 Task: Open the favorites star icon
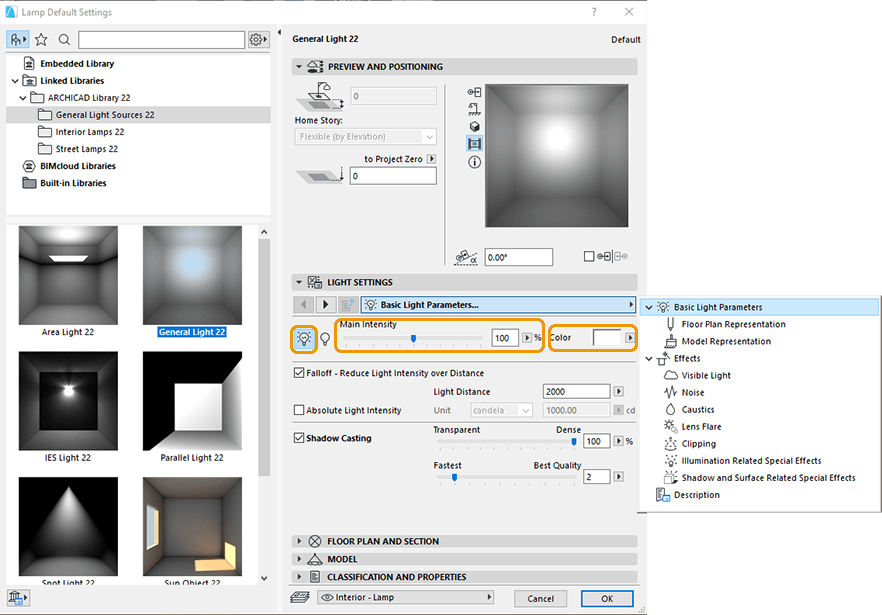(41, 39)
